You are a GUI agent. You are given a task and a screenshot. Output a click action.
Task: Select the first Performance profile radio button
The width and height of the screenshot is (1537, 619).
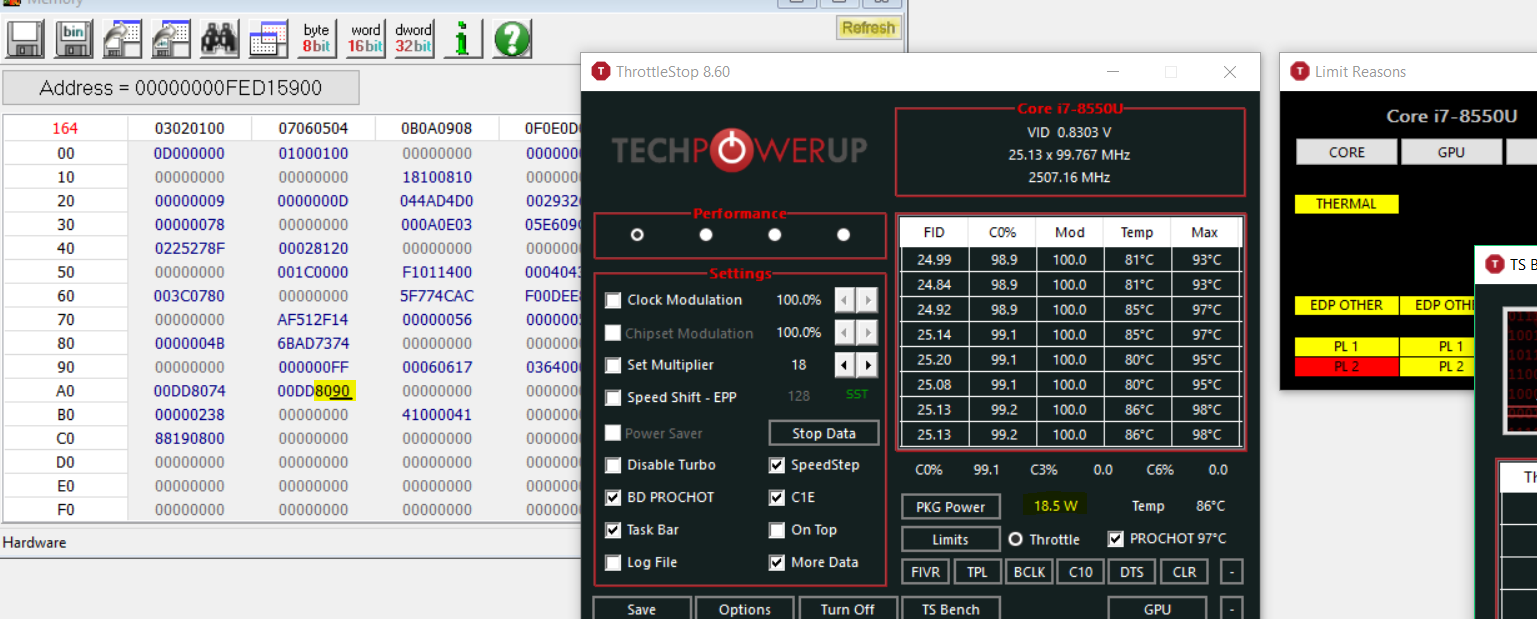tap(637, 235)
